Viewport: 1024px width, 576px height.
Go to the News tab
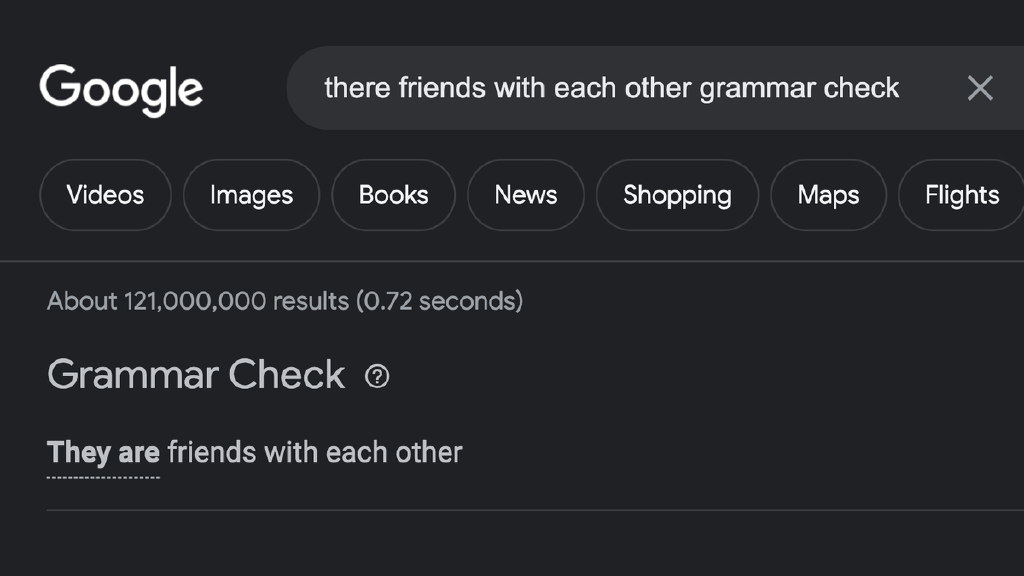tap(525, 195)
